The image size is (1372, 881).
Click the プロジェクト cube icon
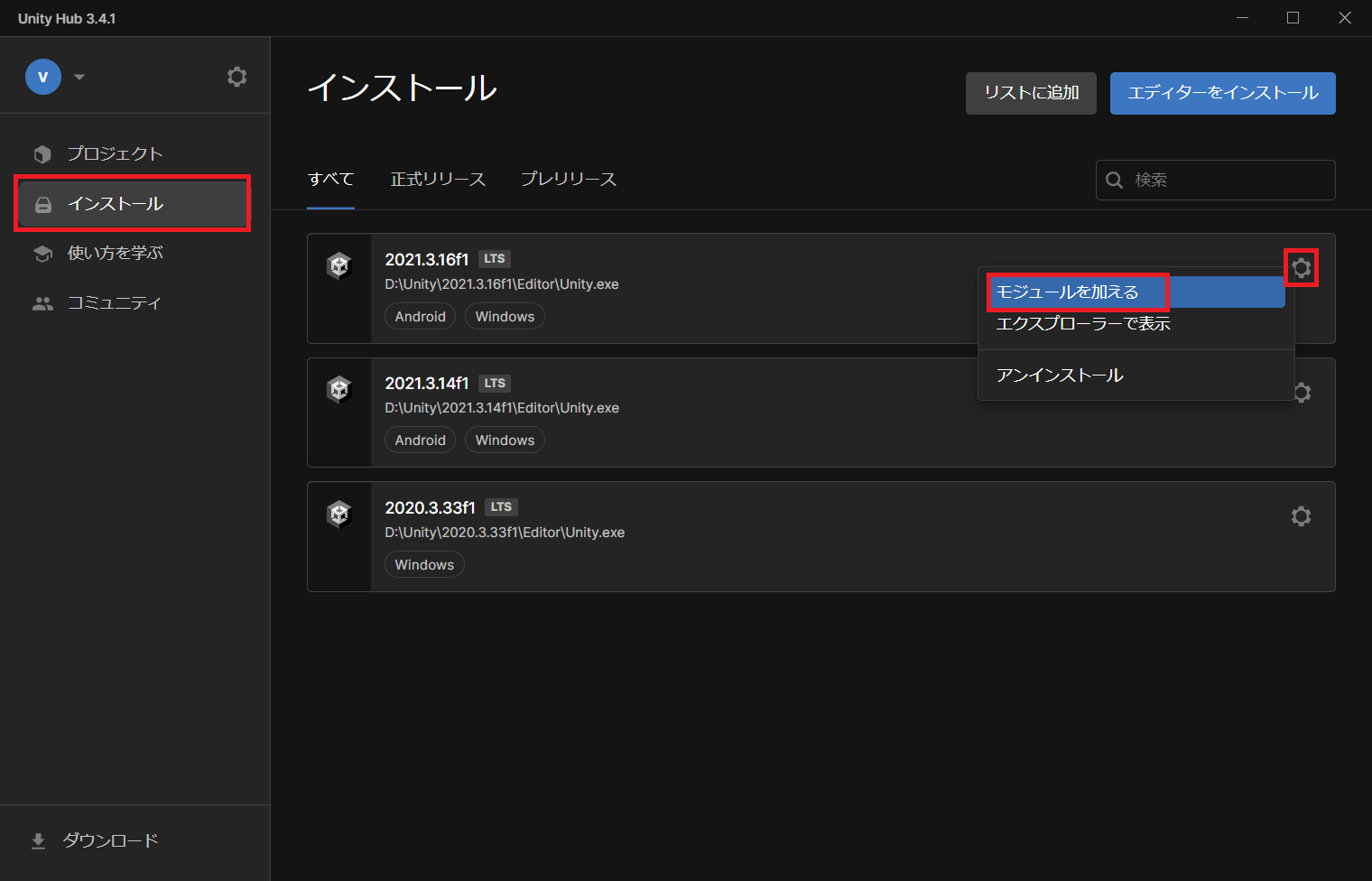click(42, 154)
